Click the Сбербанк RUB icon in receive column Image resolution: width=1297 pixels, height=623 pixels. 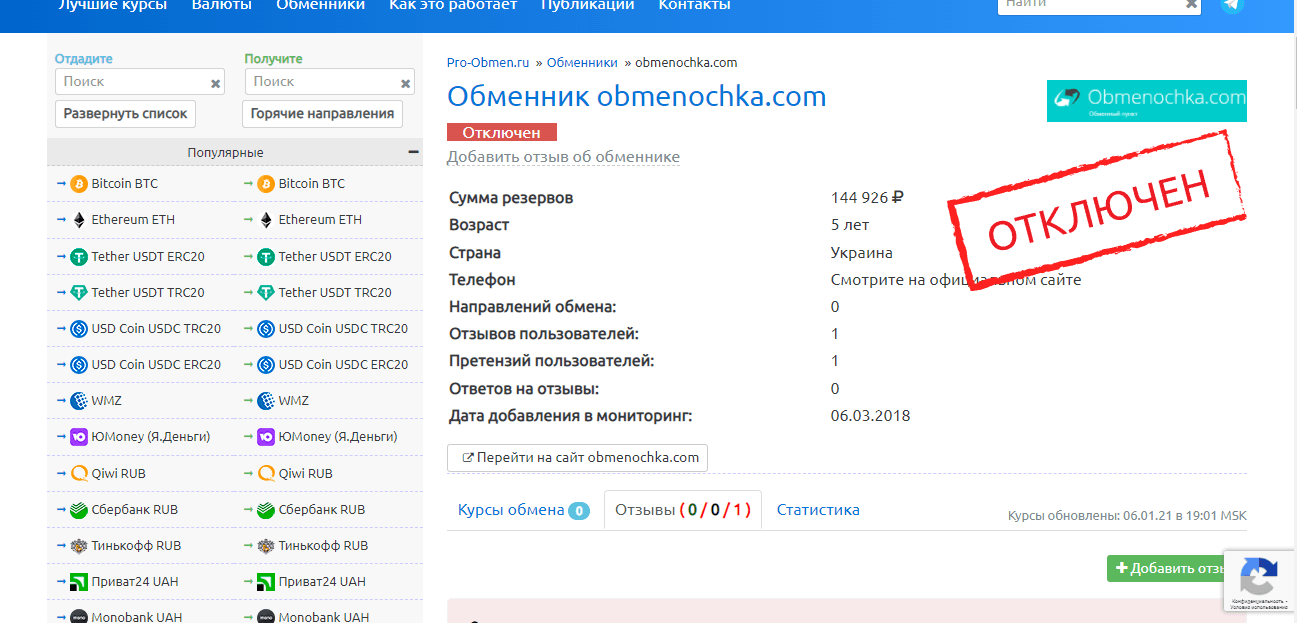pos(266,510)
